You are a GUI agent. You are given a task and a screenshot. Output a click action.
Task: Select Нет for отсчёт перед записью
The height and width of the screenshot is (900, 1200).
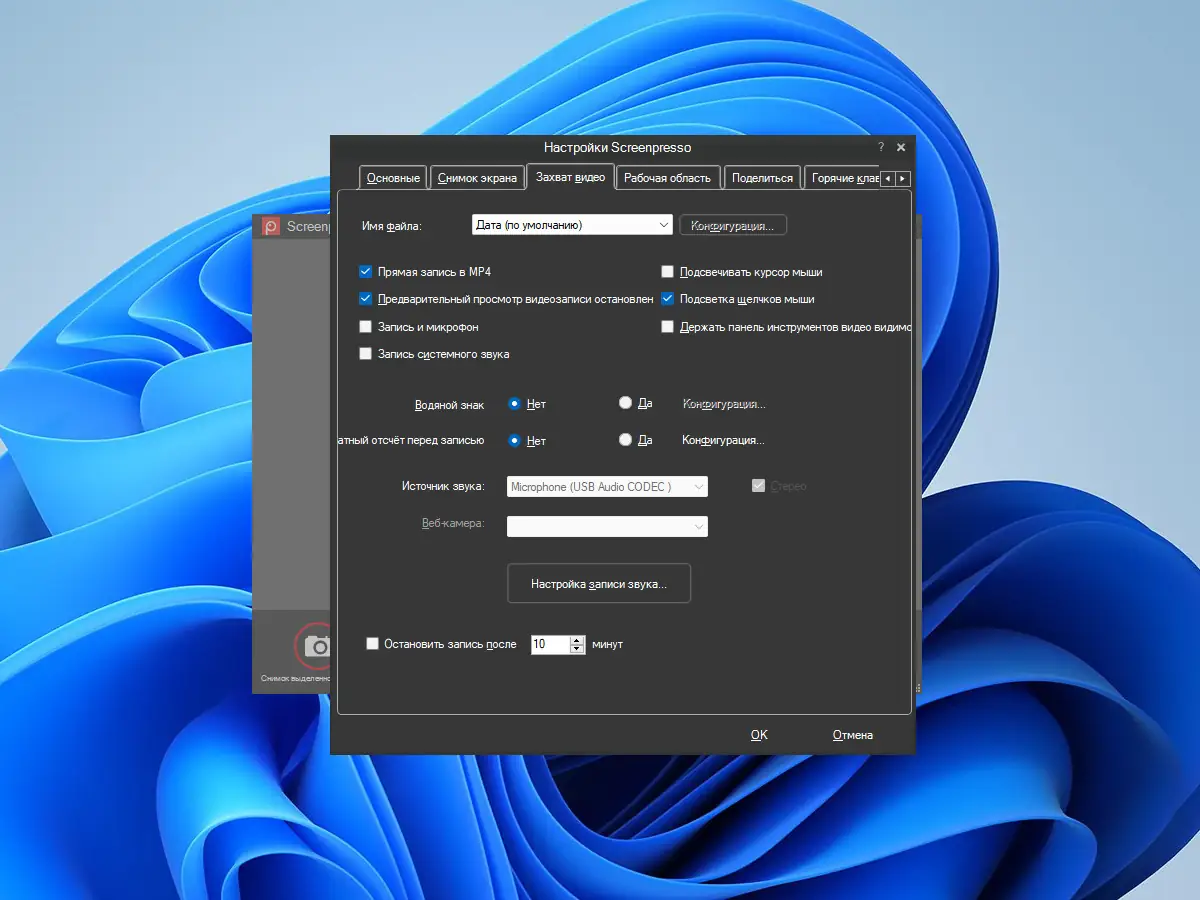[515, 440]
